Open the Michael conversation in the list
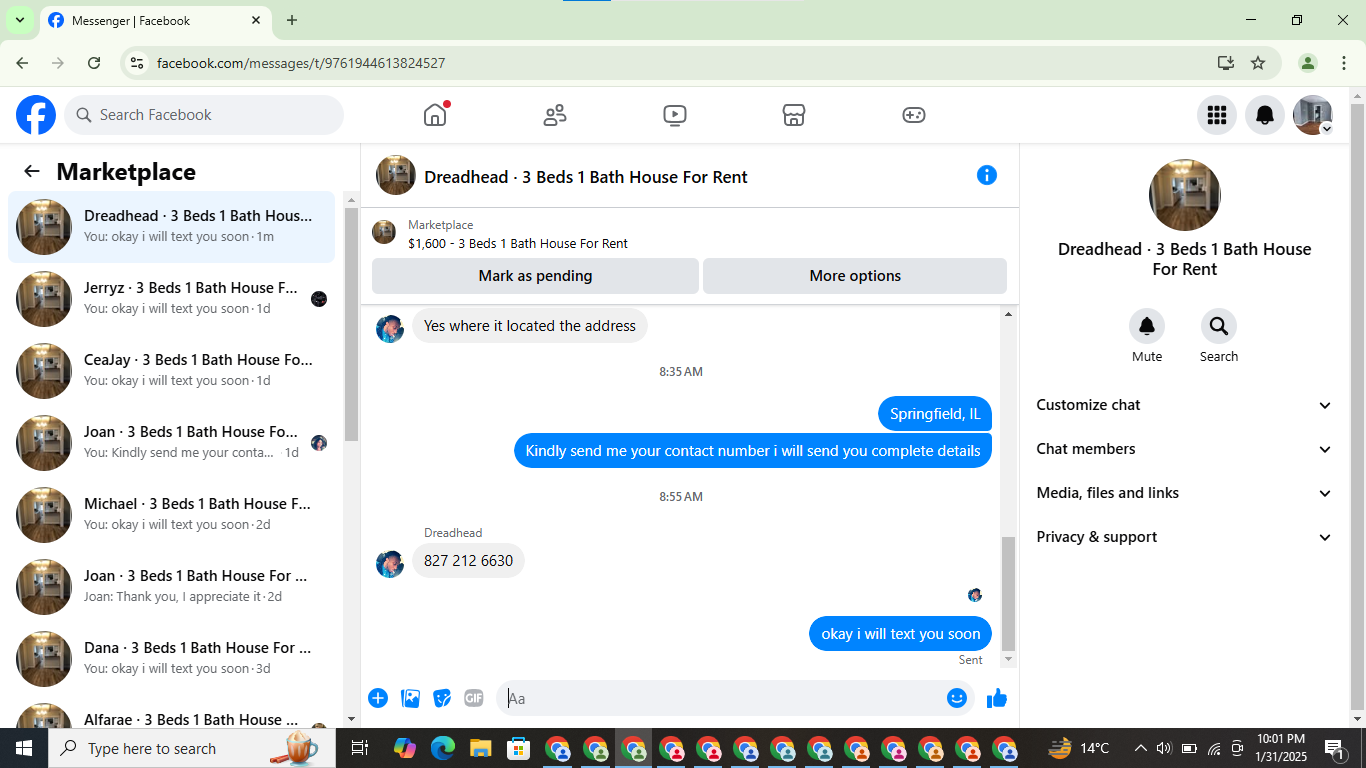Image resolution: width=1366 pixels, height=768 pixels. [x=171, y=515]
